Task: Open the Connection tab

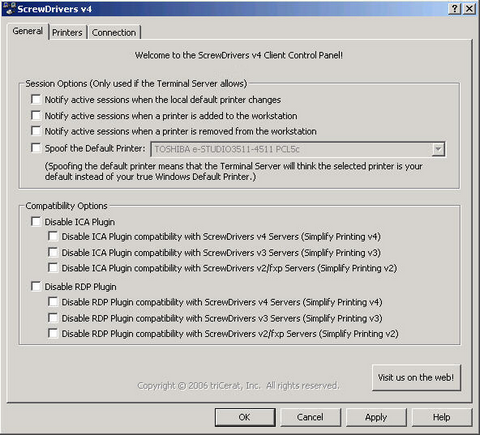Action: click(114, 33)
